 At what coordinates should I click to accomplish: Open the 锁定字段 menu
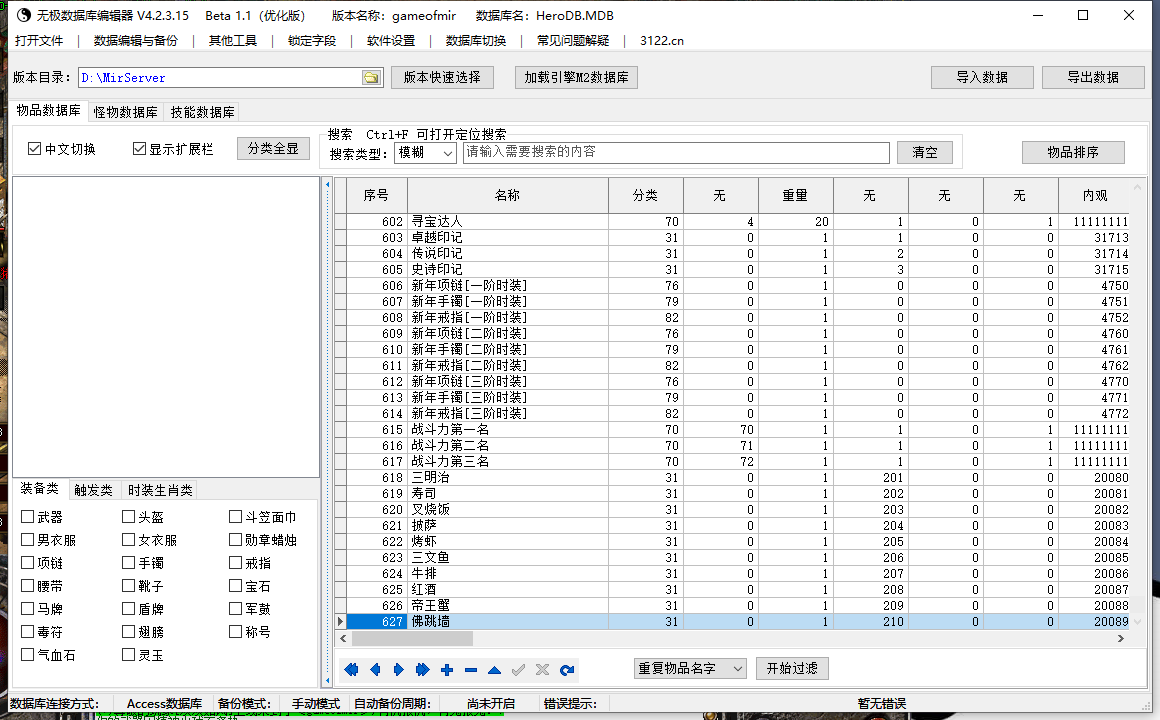[311, 41]
